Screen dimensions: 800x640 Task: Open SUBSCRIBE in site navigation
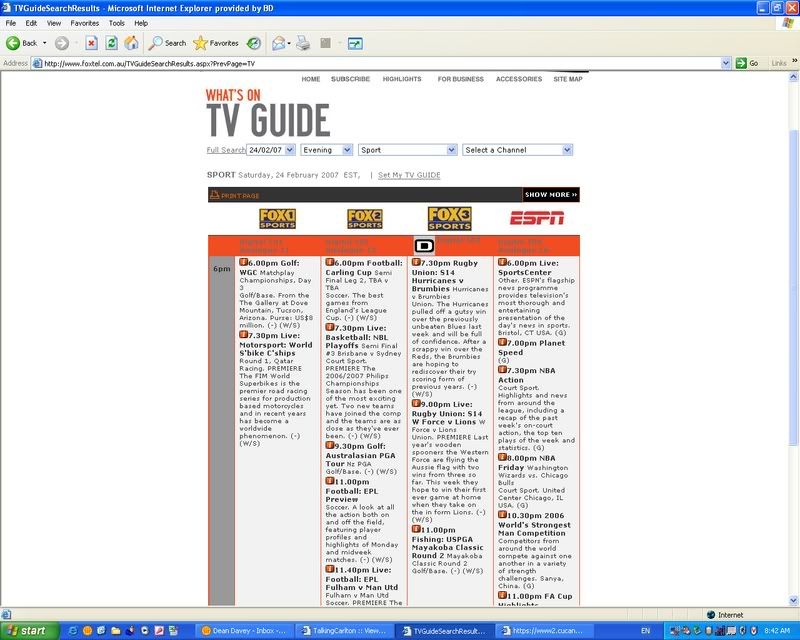(x=350, y=79)
